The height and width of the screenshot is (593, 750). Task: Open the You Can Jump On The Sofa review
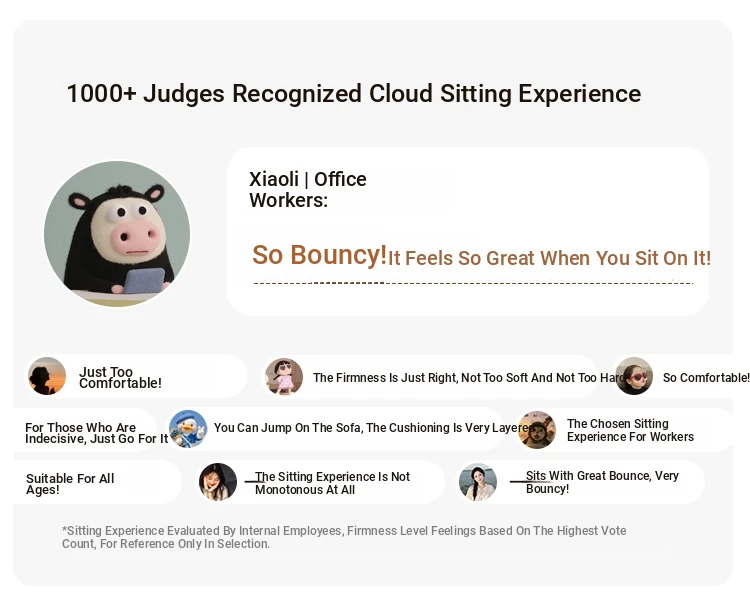tap(372, 428)
